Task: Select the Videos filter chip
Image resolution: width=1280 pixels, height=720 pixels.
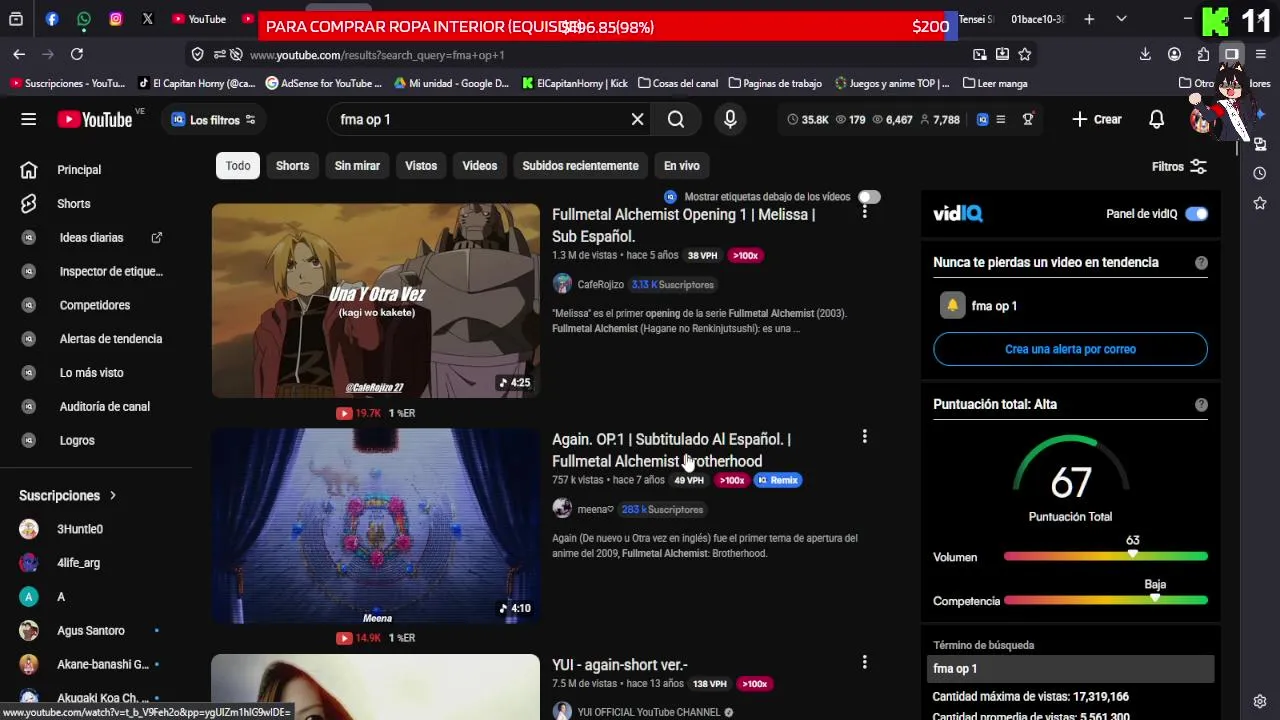Action: point(479,166)
